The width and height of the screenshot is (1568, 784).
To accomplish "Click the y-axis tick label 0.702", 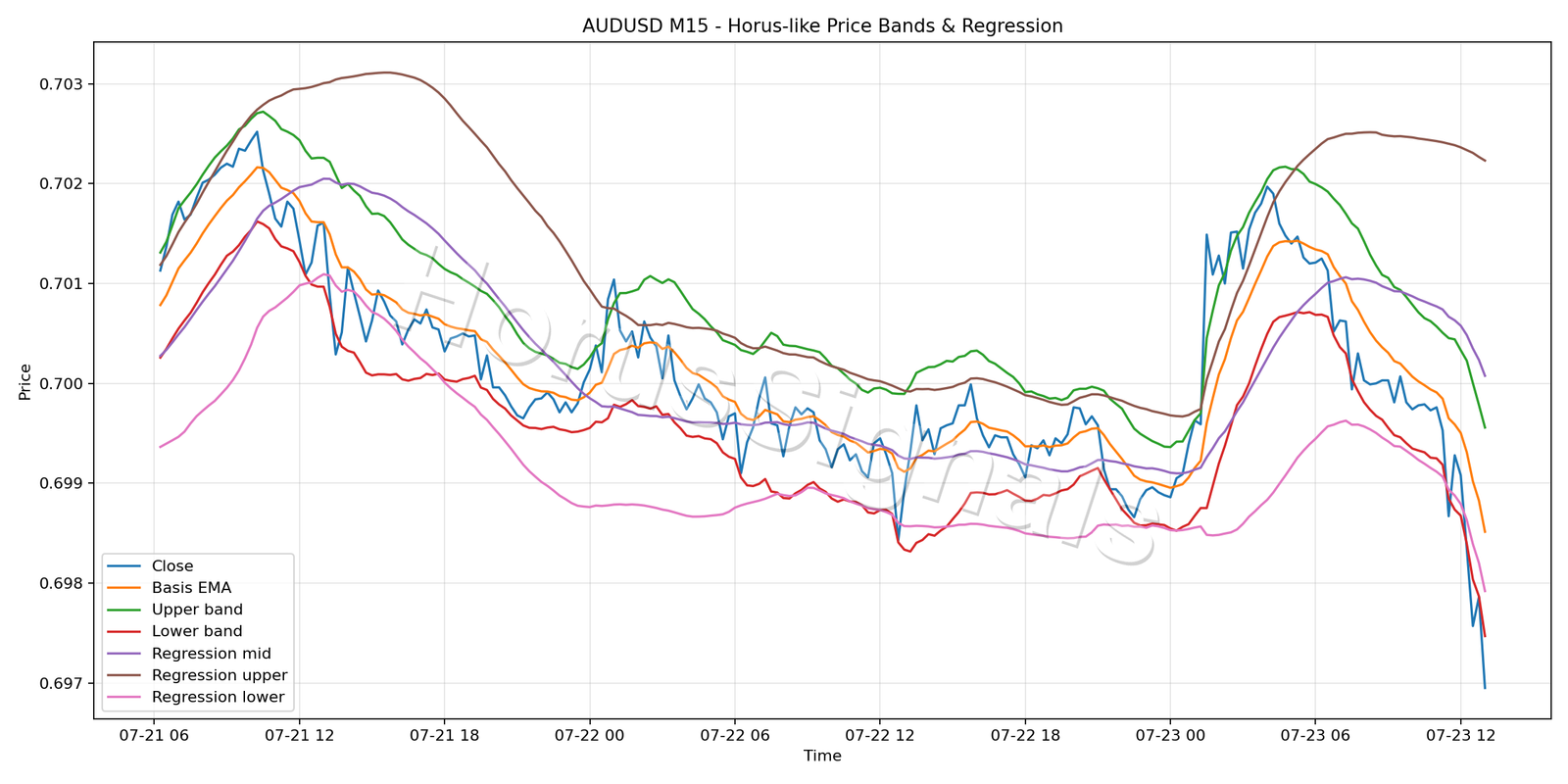I will (x=62, y=184).
